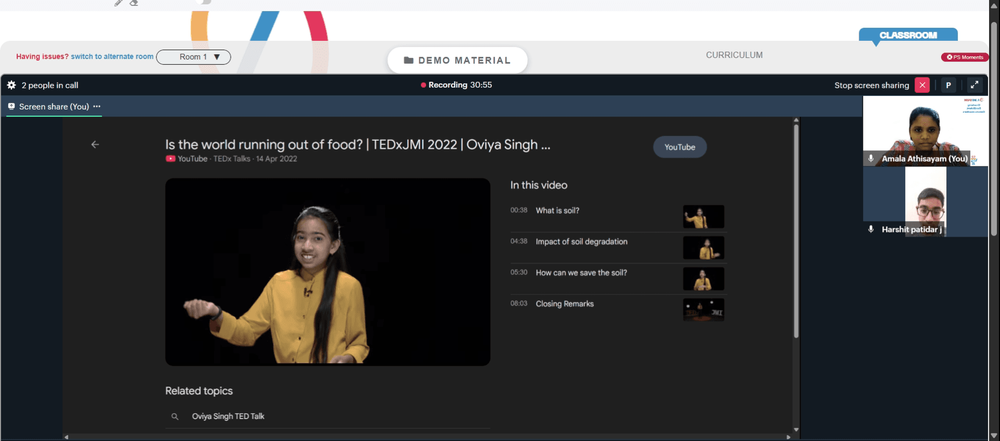Viewport: 1000px width, 441px height.
Task: Click '2 people in call' label
Action: [x=50, y=85]
